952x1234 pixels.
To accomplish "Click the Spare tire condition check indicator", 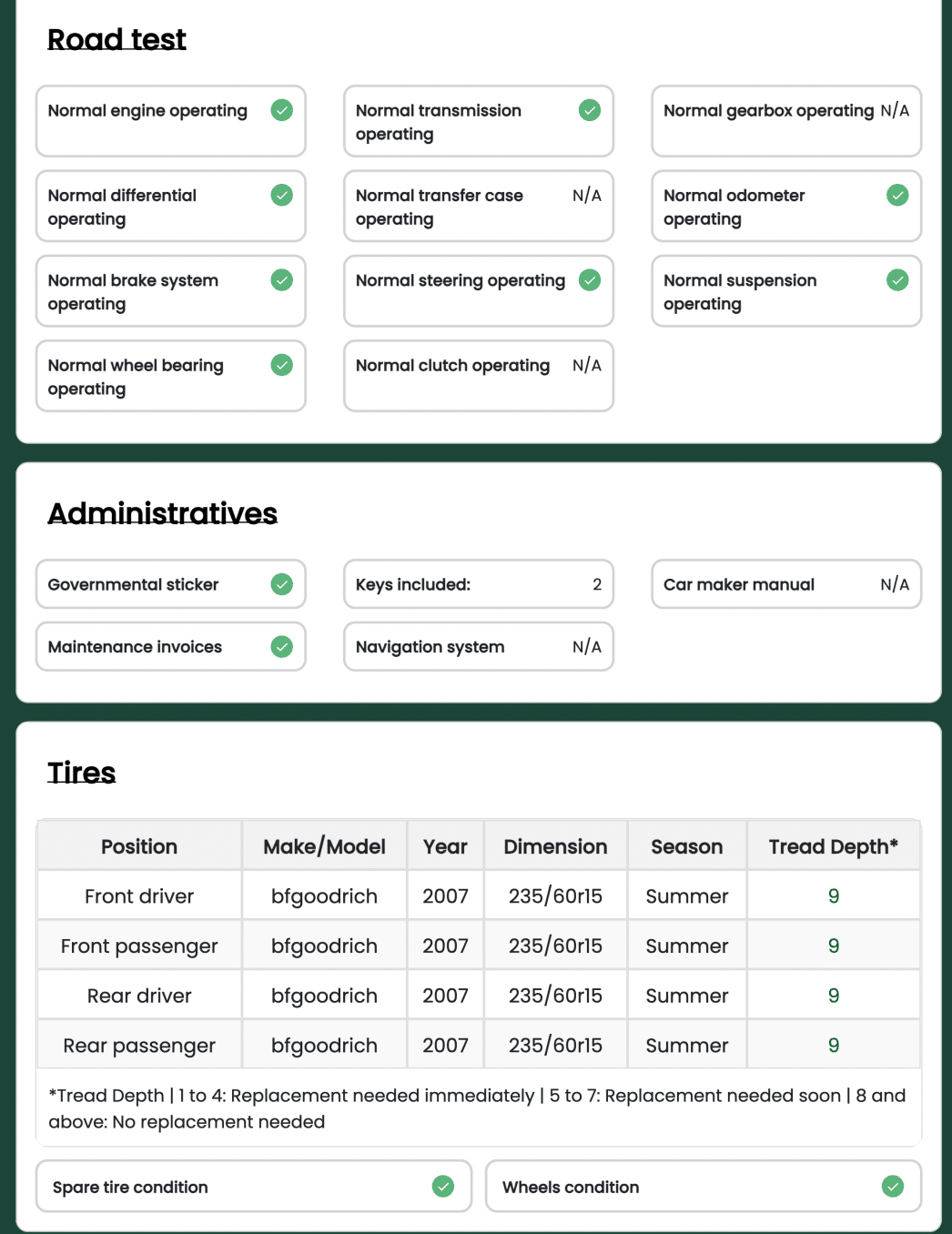I will click(443, 1187).
